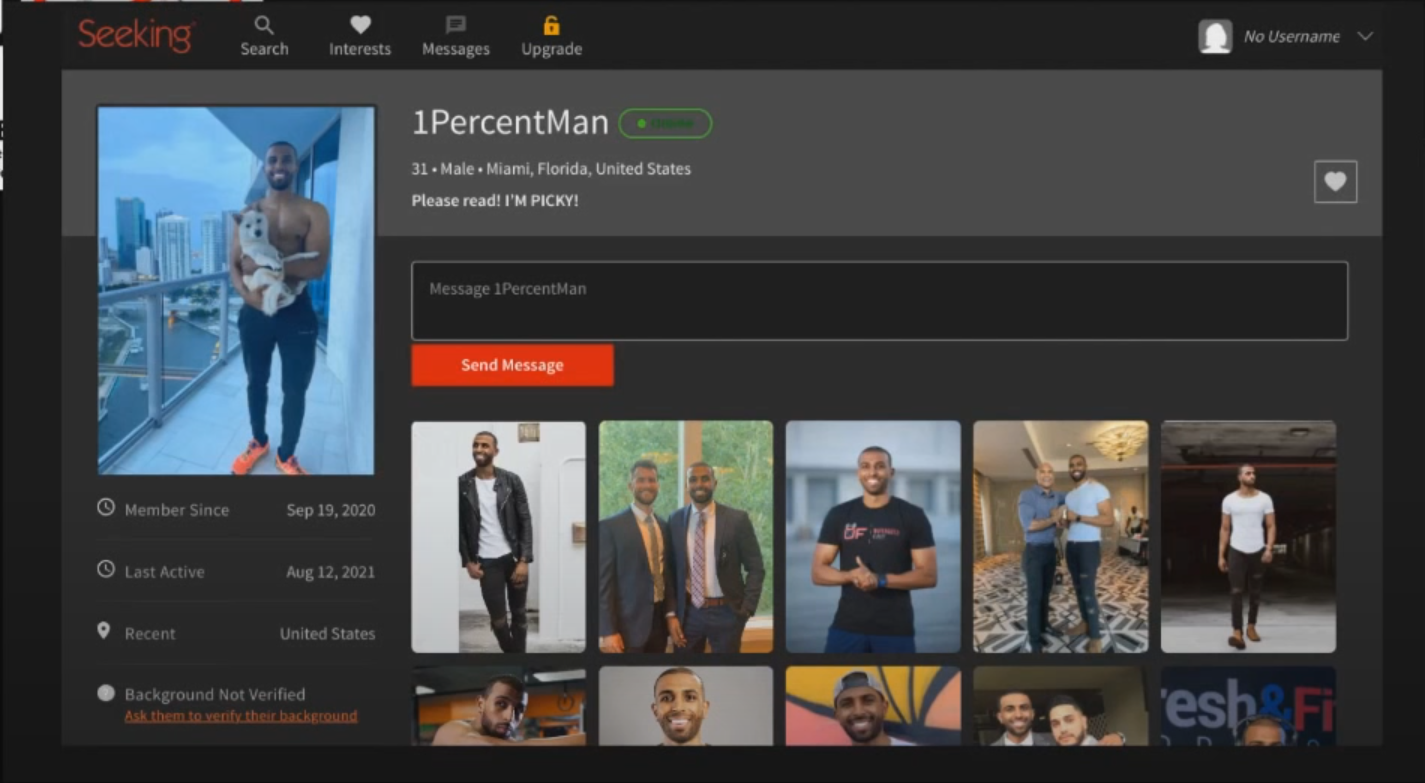Click the "Background Not Verified" text
Image resolution: width=1425 pixels, height=783 pixels.
(215, 694)
